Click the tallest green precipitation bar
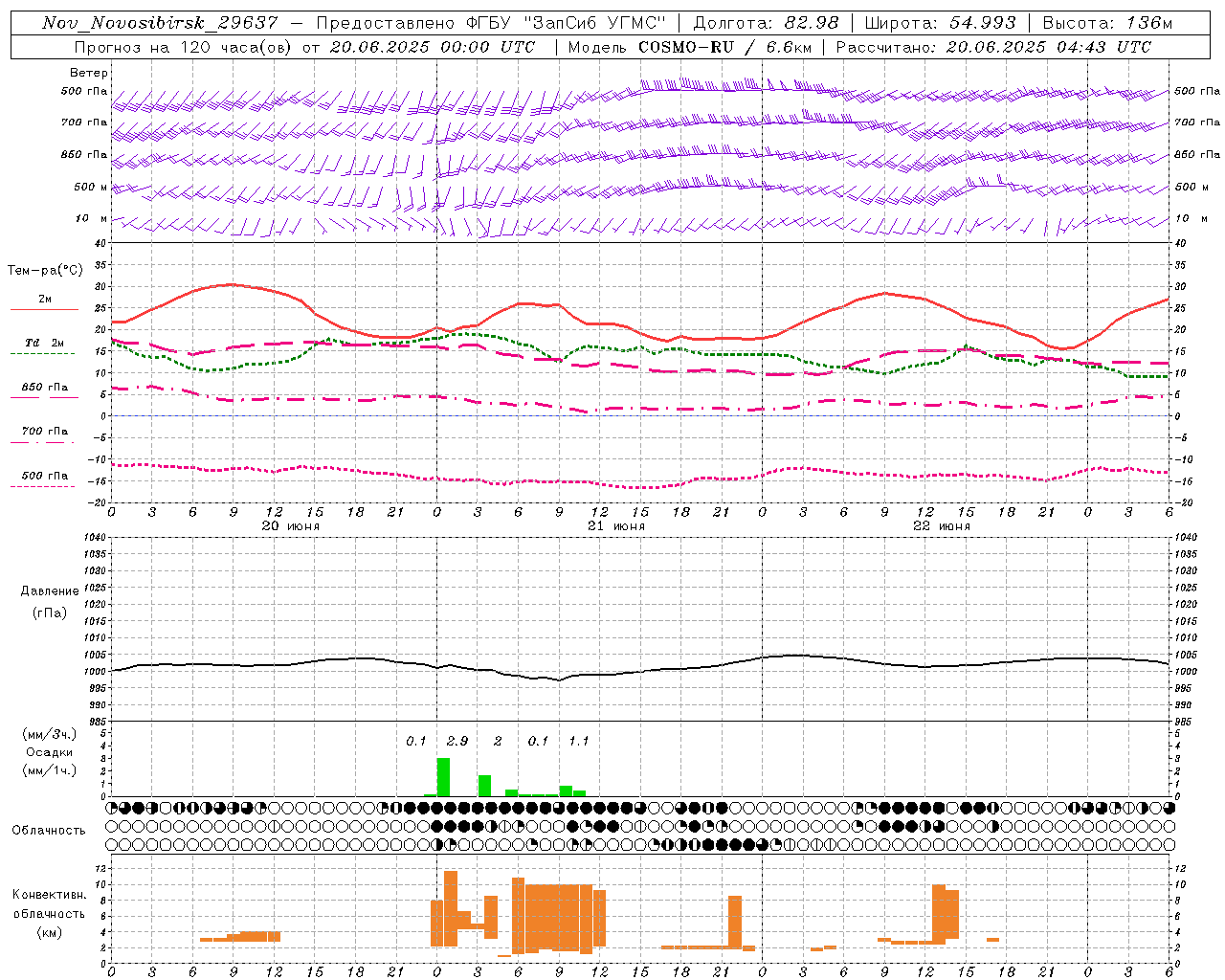Screen dimensions: 1225x980 (x=443, y=777)
